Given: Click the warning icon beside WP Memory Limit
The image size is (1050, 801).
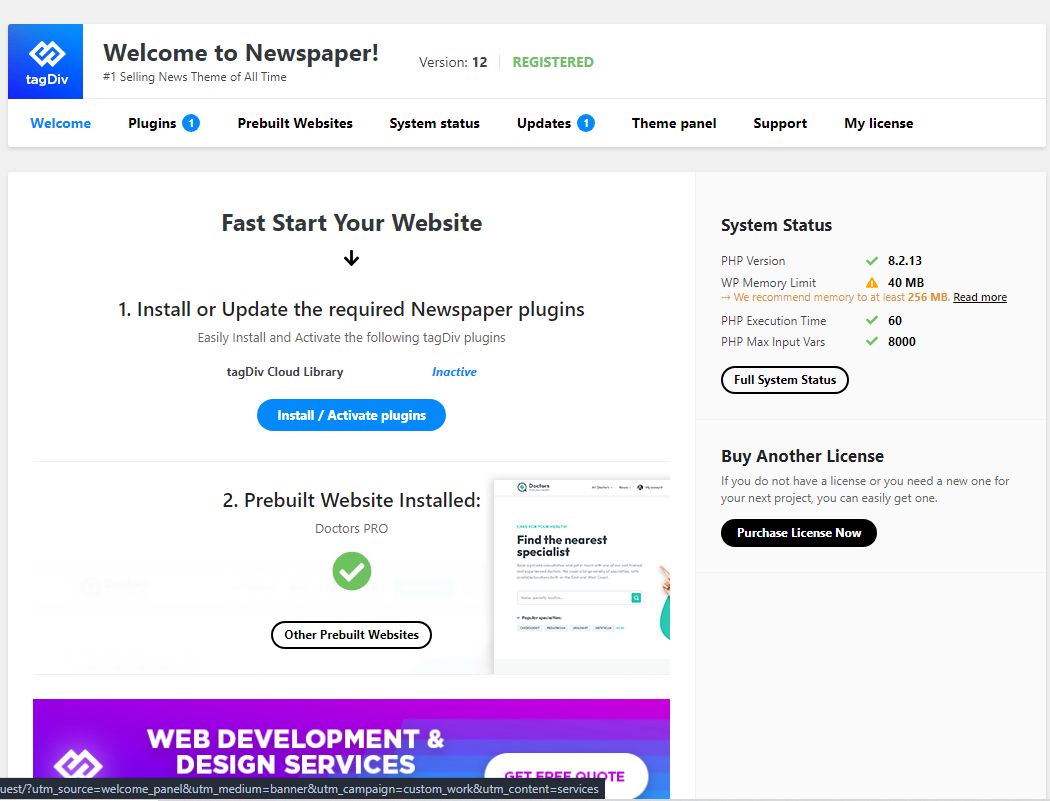Looking at the screenshot, I should (872, 283).
